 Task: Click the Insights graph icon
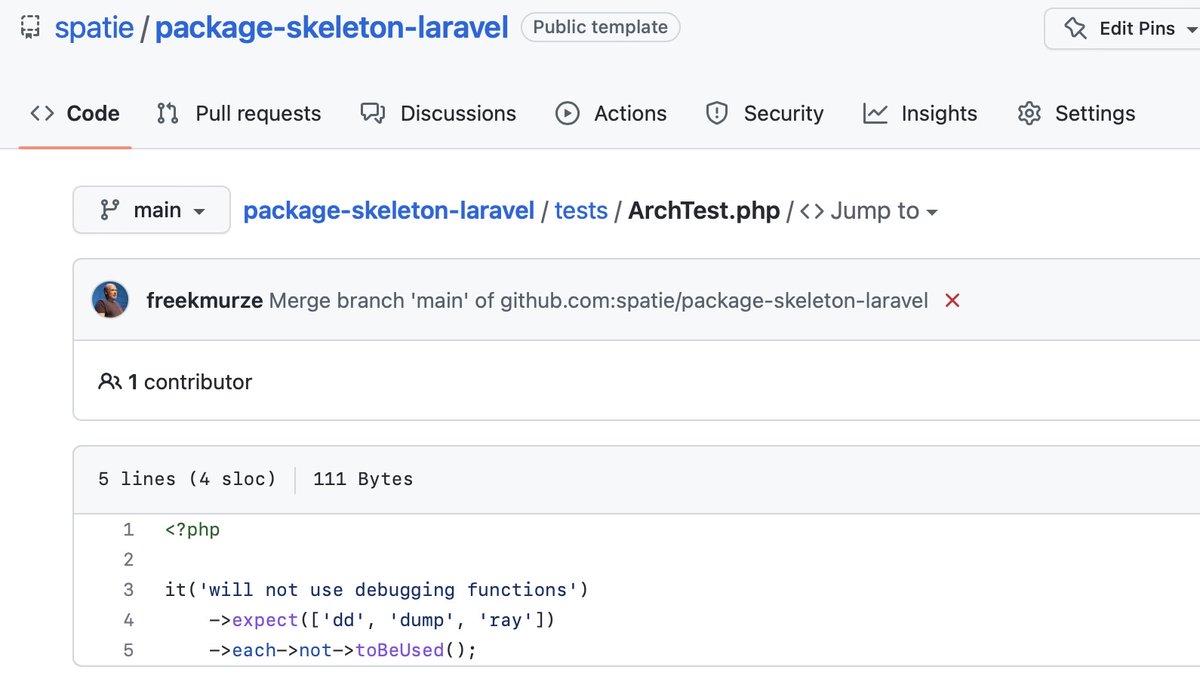[x=875, y=113]
